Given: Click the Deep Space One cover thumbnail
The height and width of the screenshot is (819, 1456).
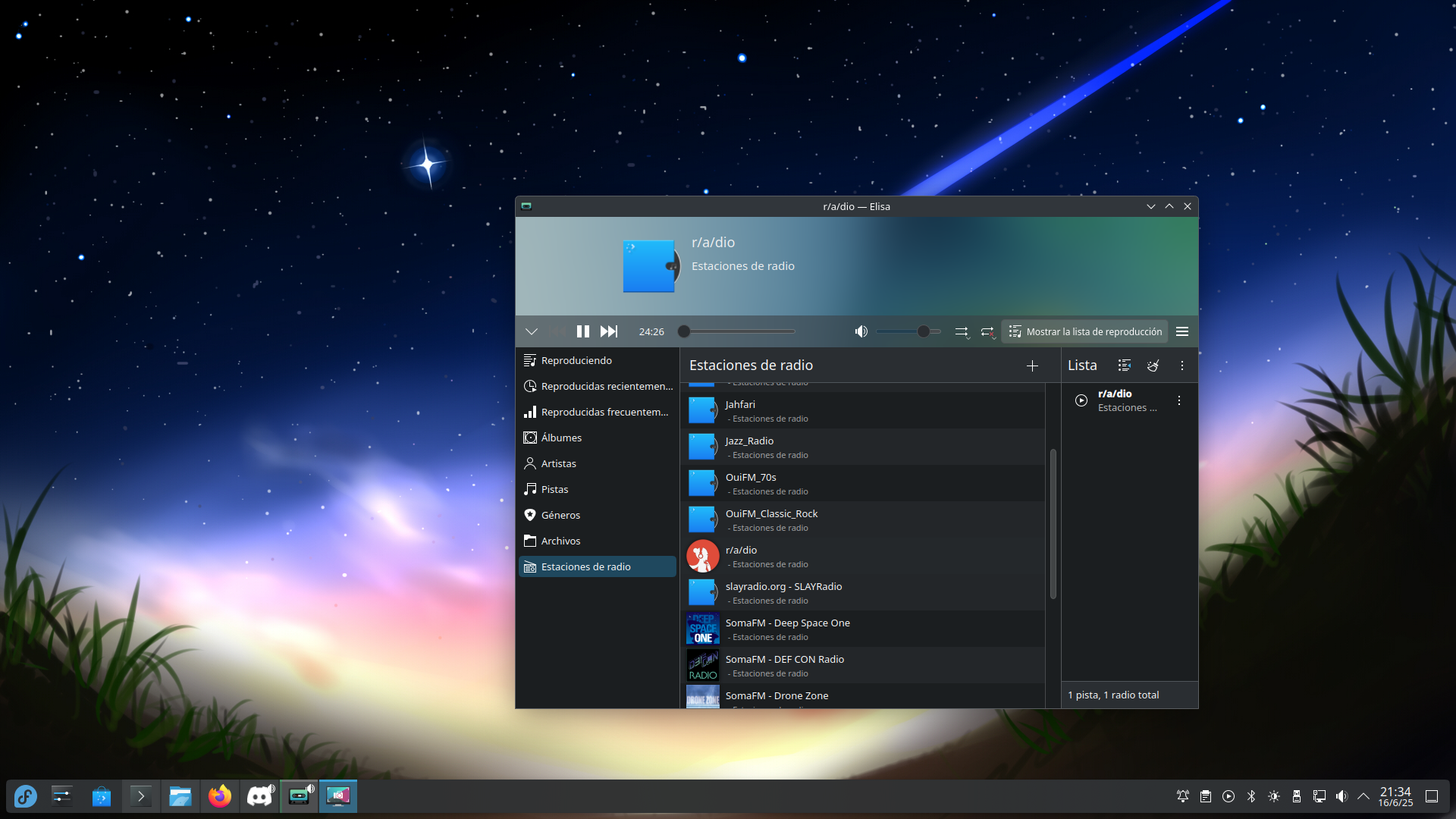Looking at the screenshot, I should pos(703,629).
